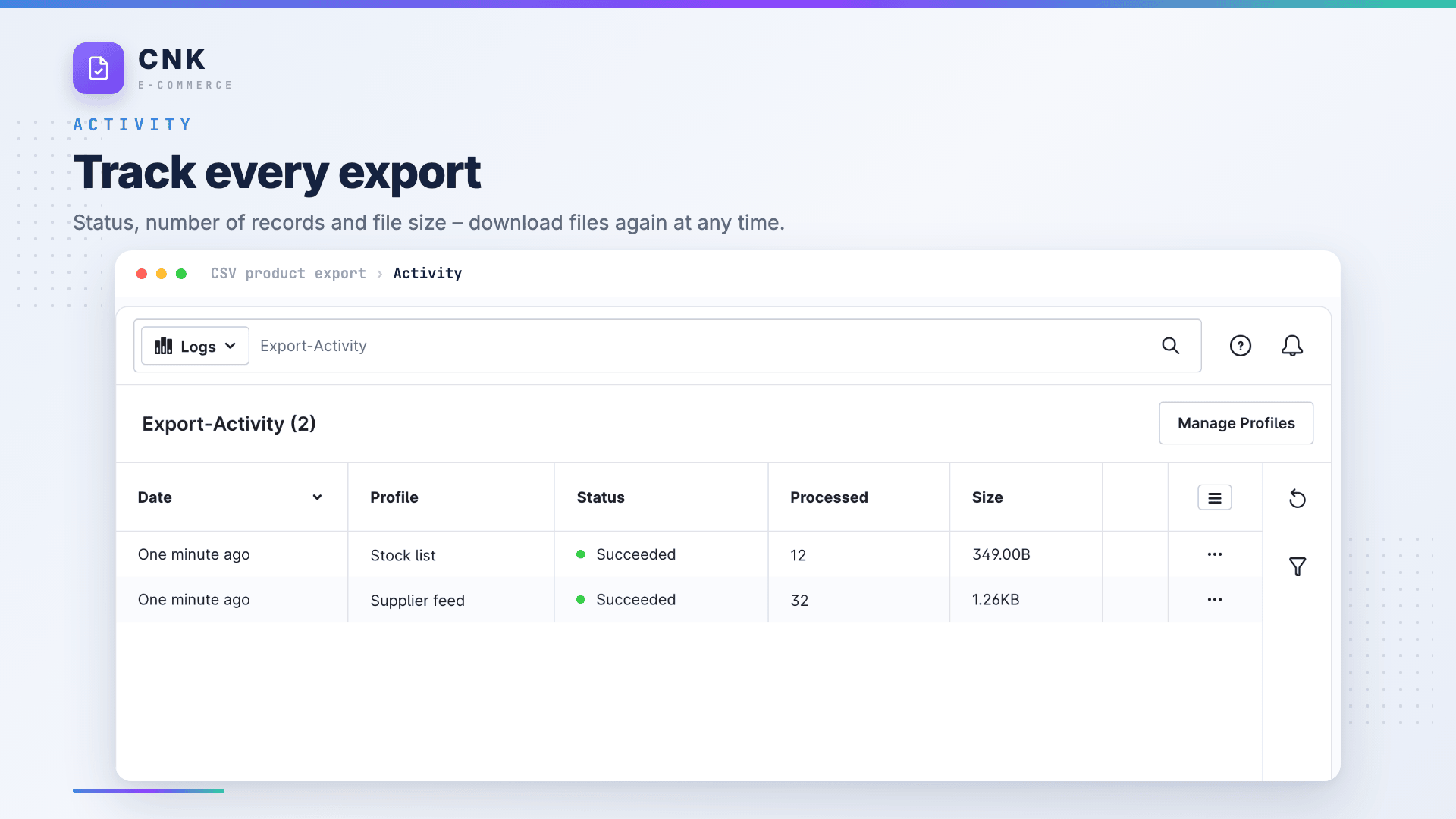Open the help question mark icon

pos(1240,346)
